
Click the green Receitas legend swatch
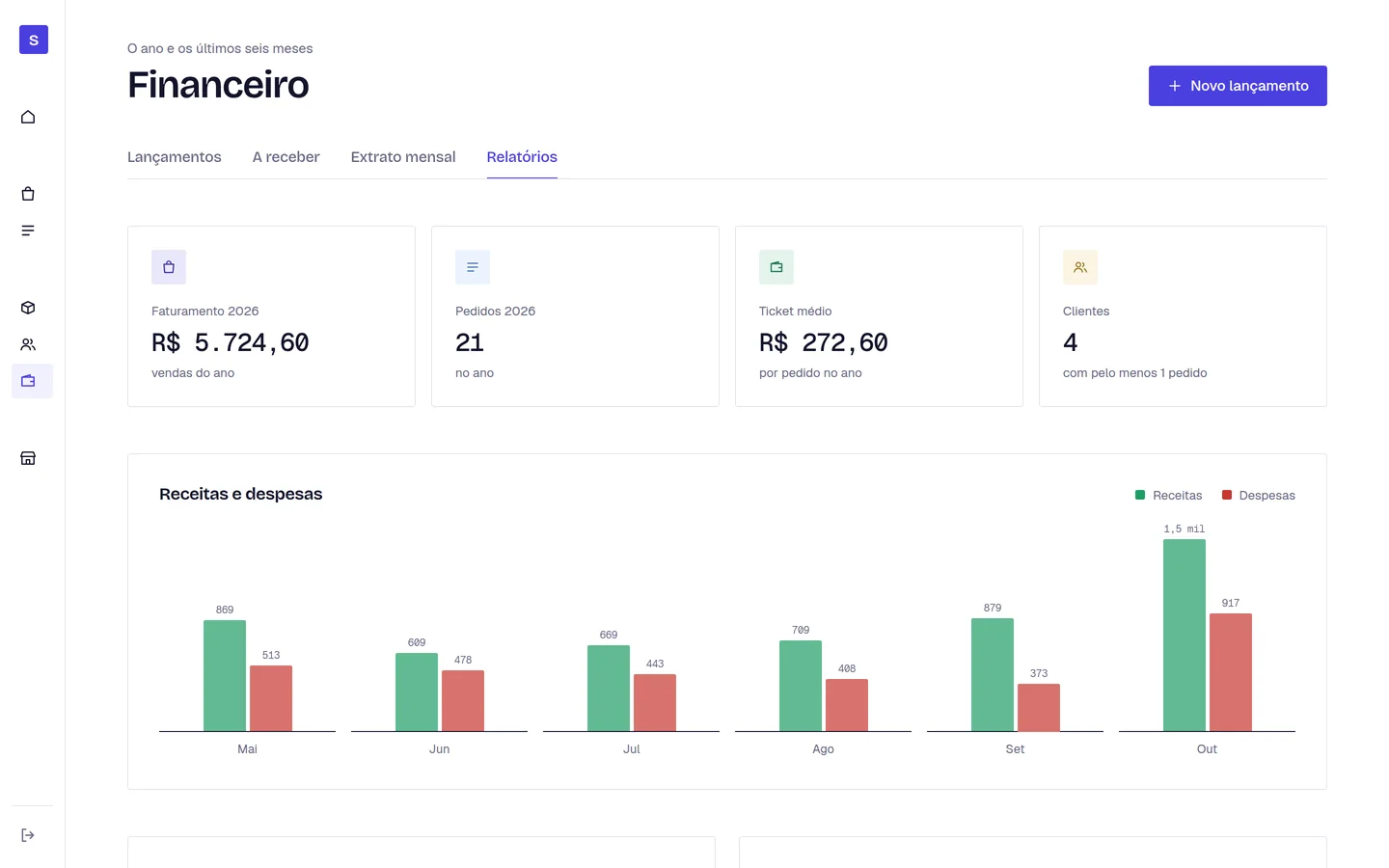[1140, 495]
